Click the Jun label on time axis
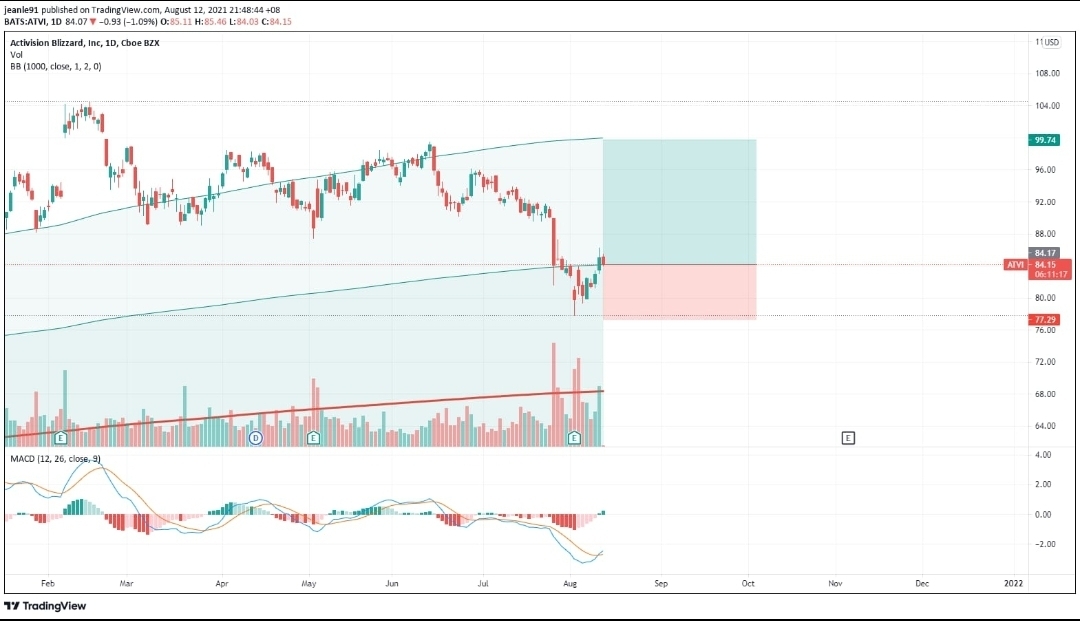 point(392,583)
